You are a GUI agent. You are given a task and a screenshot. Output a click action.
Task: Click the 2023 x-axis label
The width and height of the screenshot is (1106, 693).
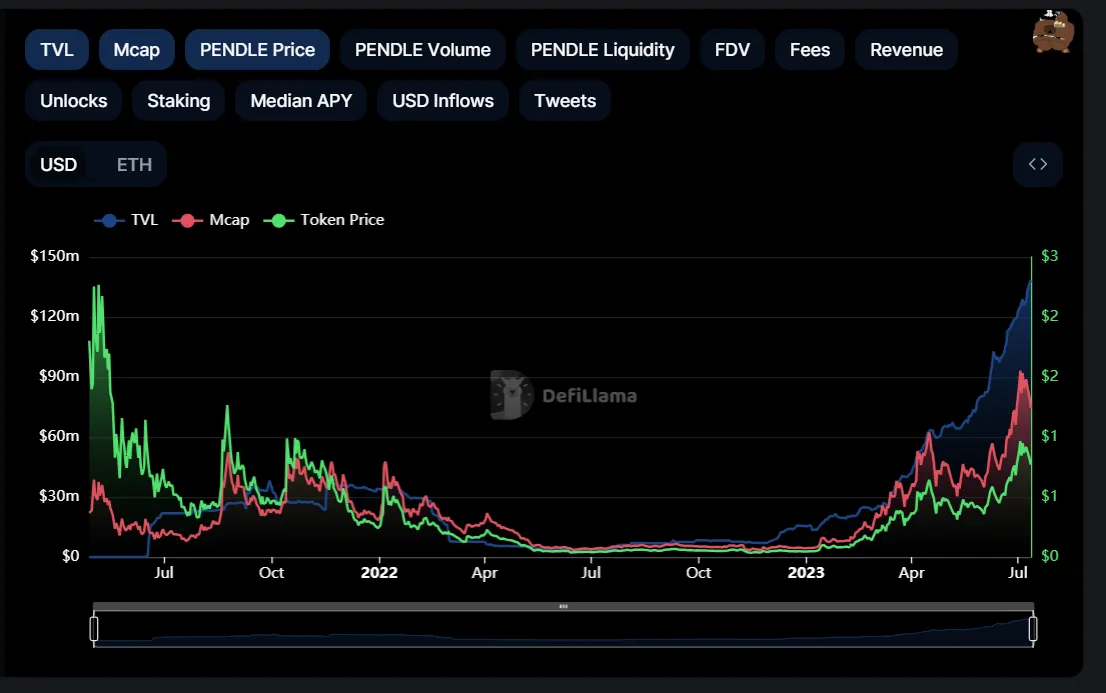click(806, 572)
